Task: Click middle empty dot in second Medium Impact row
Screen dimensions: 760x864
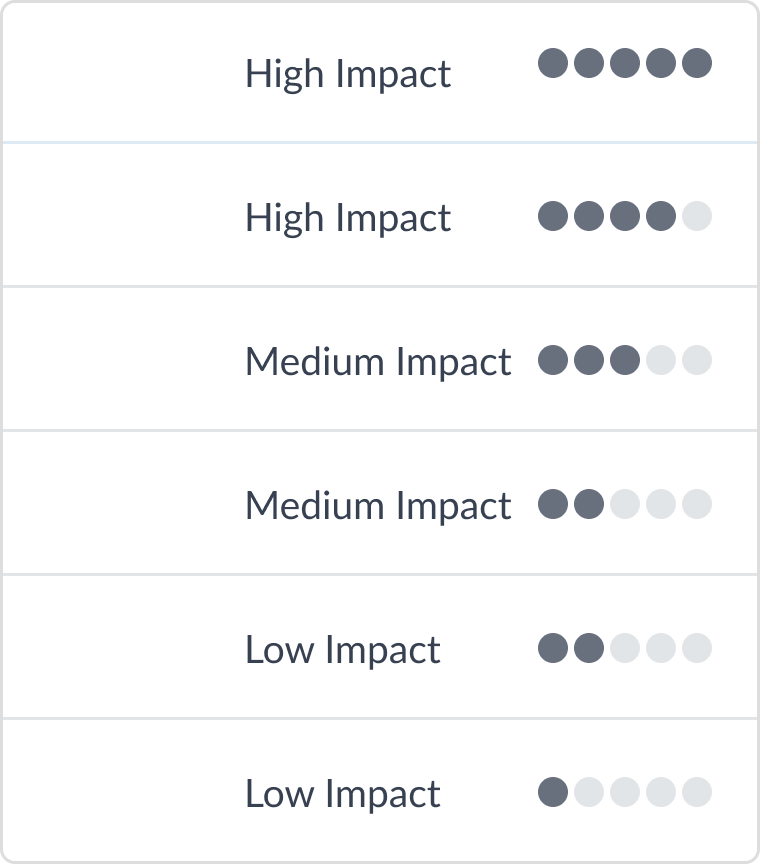Action: [x=661, y=504]
